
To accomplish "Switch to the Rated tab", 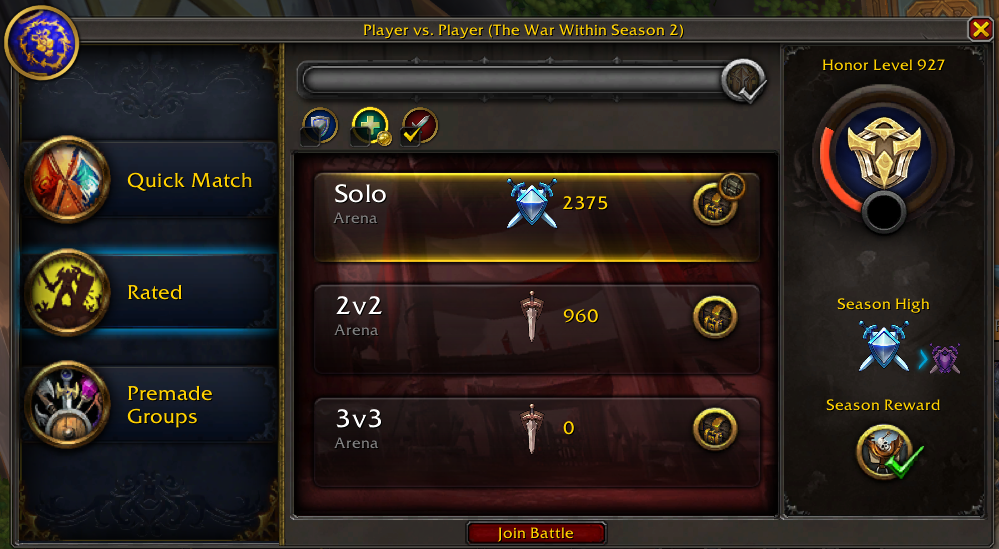I will pyautogui.click(x=150, y=292).
